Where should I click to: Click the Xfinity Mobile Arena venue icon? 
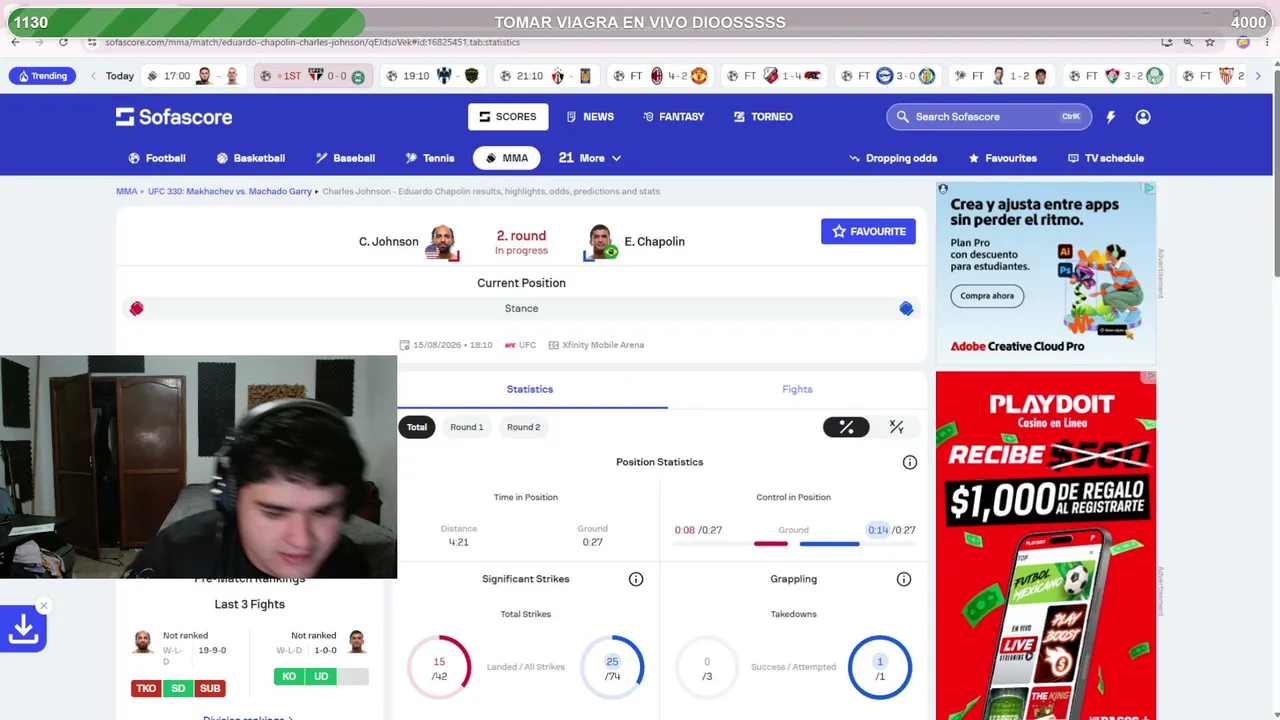[x=553, y=345]
